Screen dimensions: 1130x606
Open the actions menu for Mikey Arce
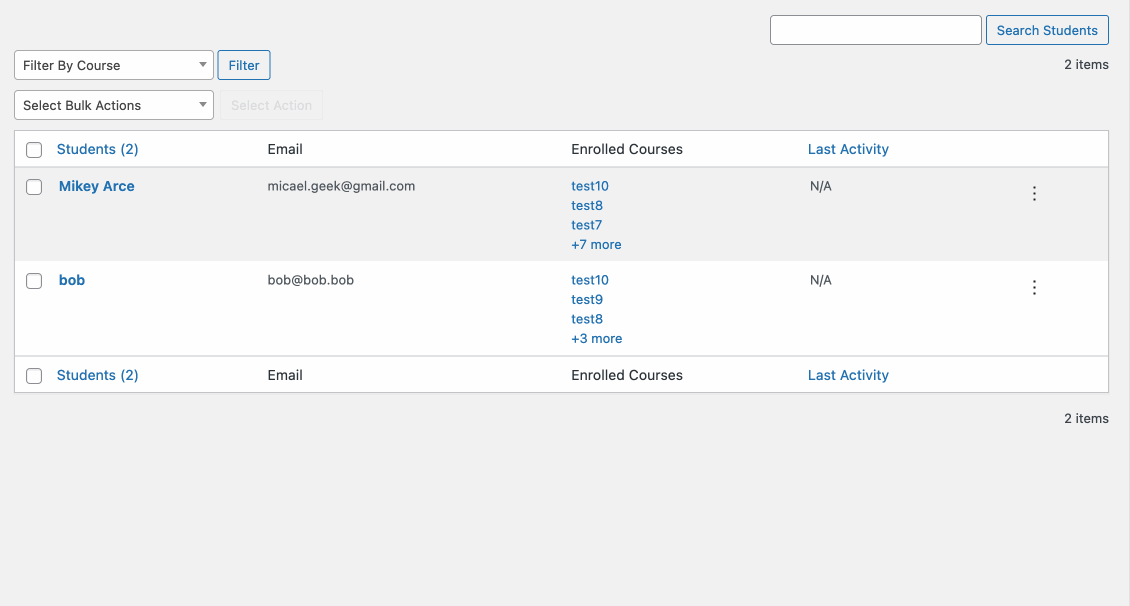point(1034,193)
